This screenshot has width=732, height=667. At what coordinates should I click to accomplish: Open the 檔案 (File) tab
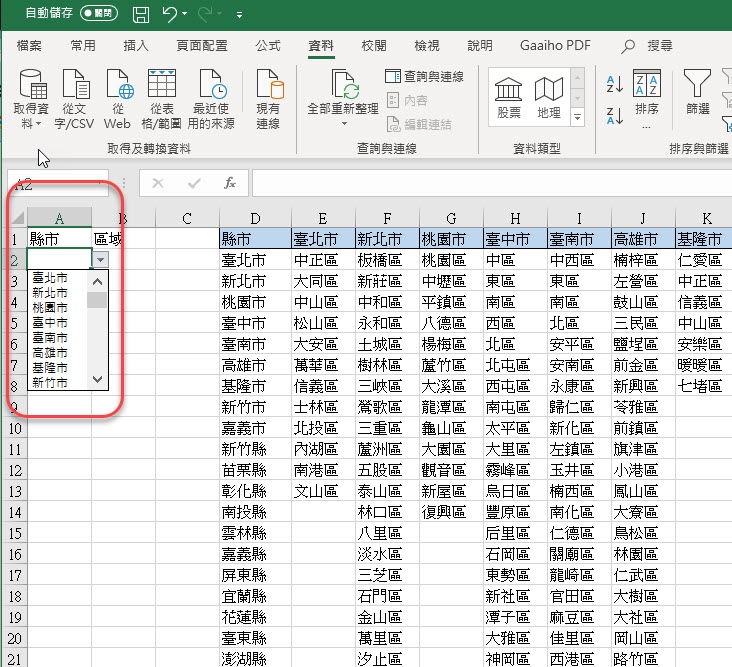[30, 46]
